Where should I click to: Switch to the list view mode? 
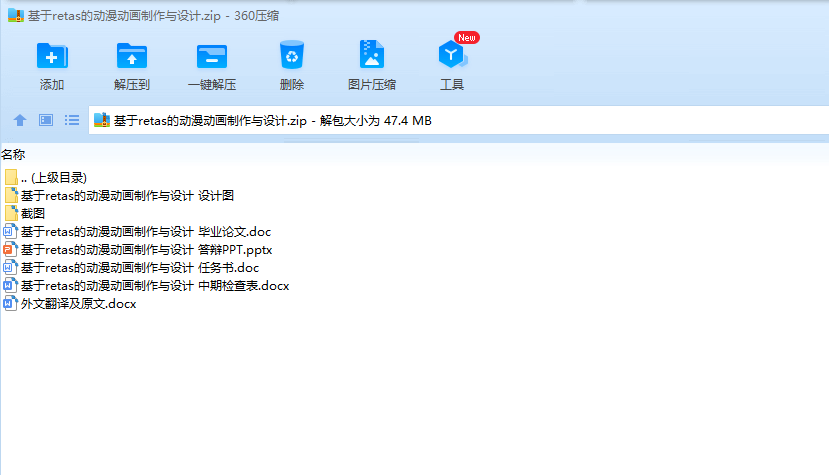point(72,120)
